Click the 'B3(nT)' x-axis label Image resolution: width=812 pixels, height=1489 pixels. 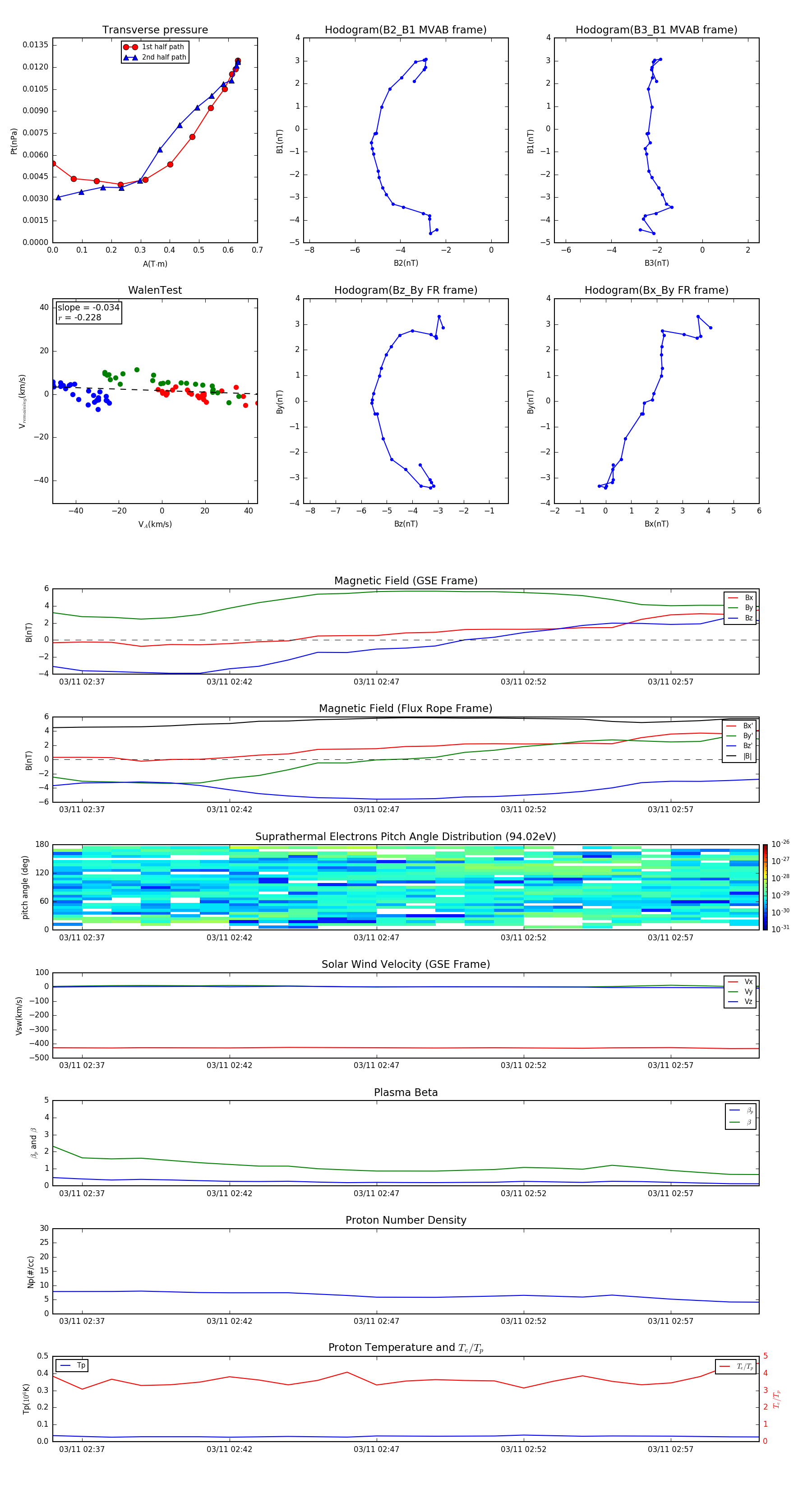point(656,263)
